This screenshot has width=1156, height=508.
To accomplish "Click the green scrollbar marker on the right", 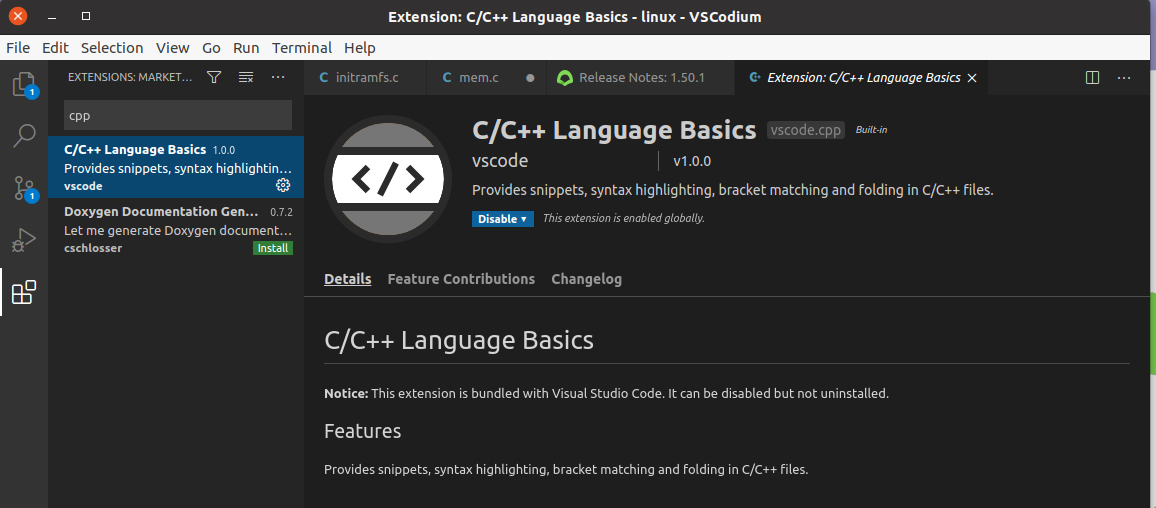I will (x=1153, y=334).
